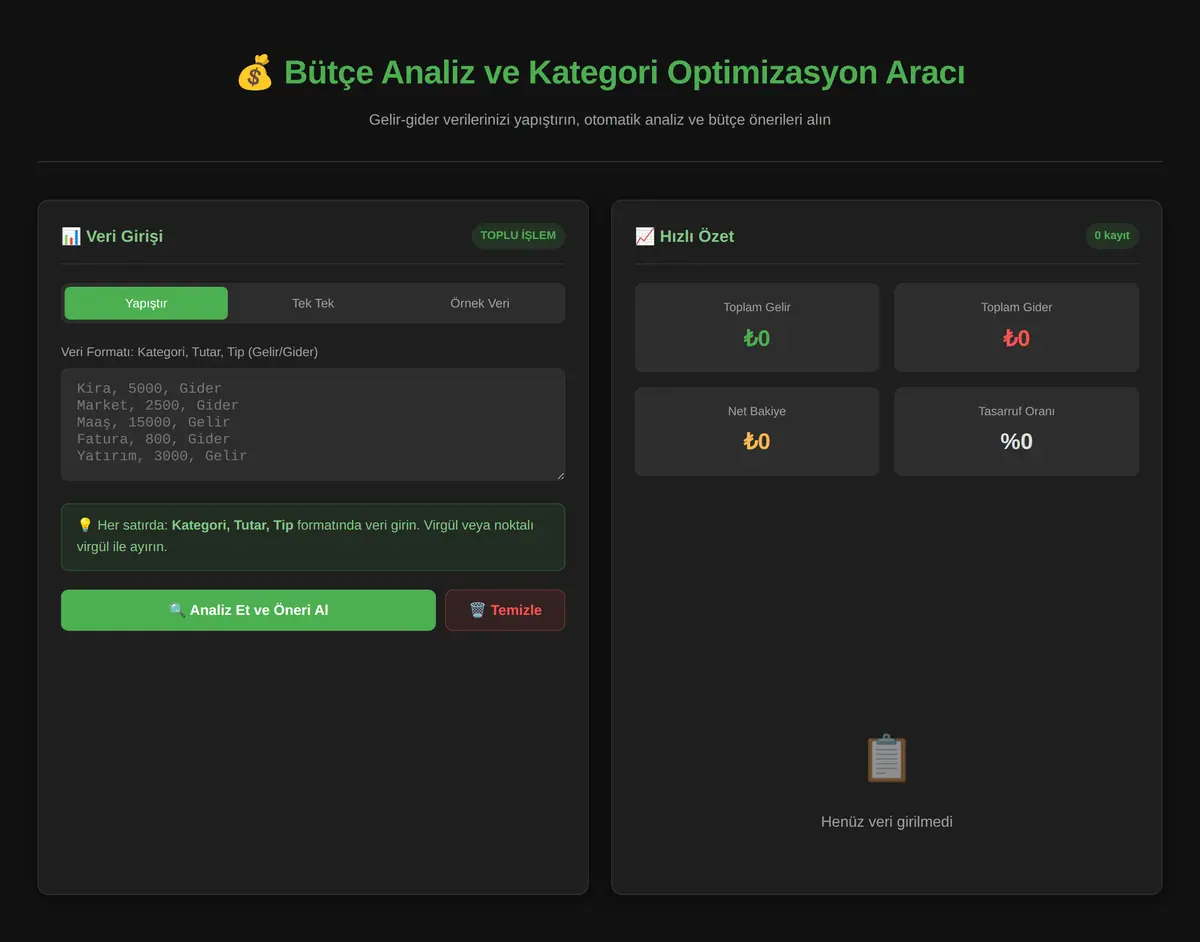The width and height of the screenshot is (1200, 942).
Task: Click 'Henüz veri girilmedi' text
Action: point(887,822)
